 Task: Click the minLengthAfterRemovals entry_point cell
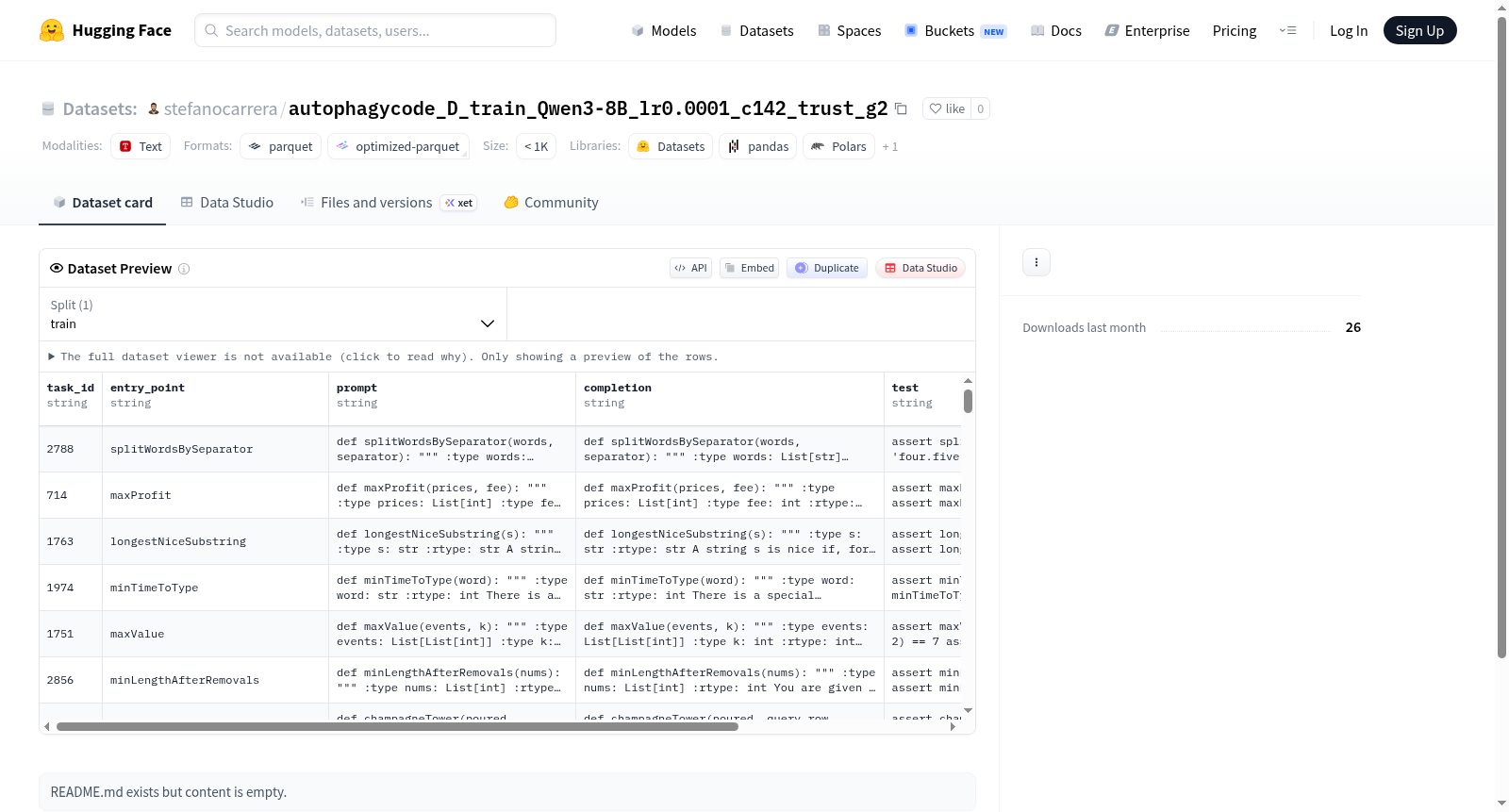tap(215, 680)
